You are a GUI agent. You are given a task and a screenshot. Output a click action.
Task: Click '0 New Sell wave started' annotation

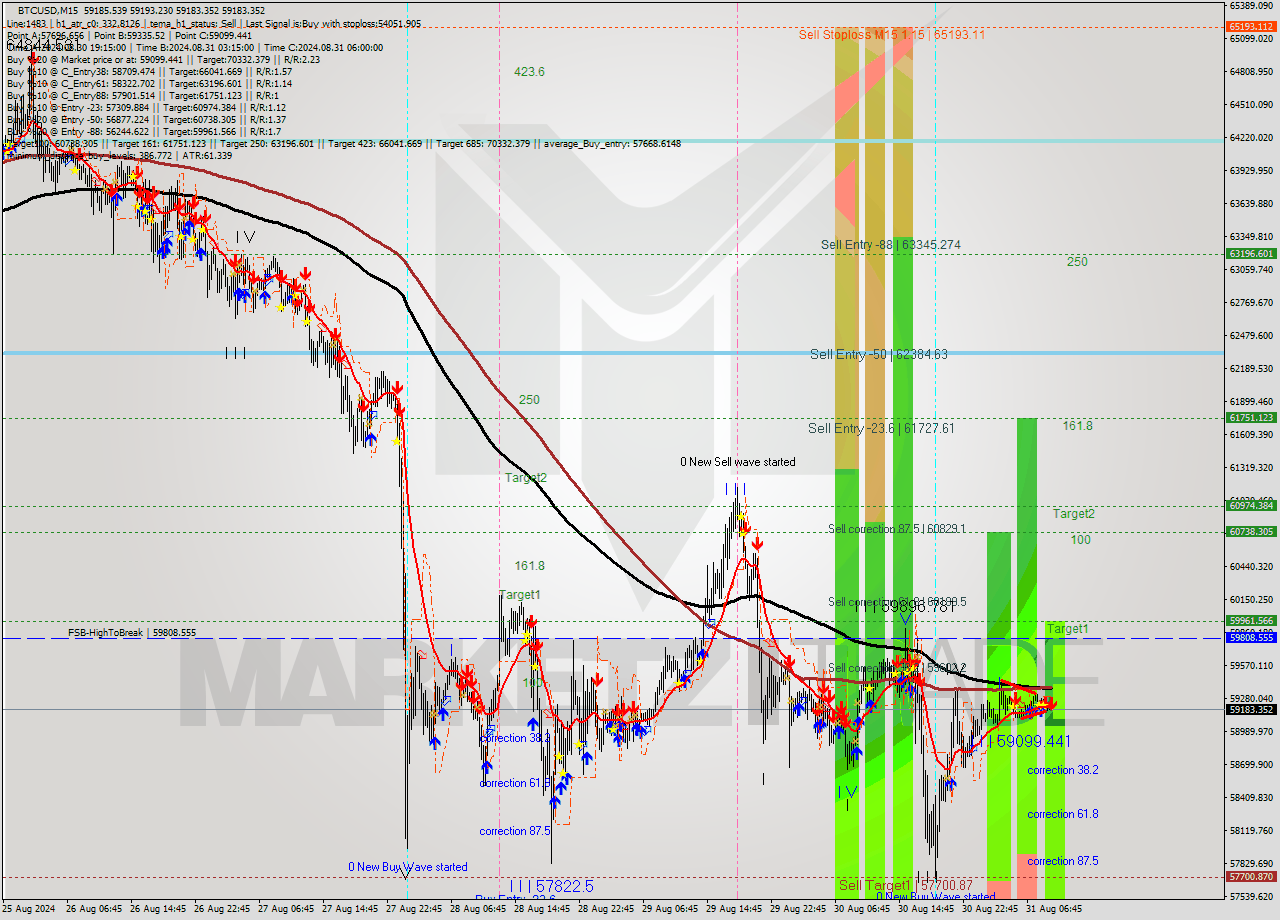pos(738,461)
